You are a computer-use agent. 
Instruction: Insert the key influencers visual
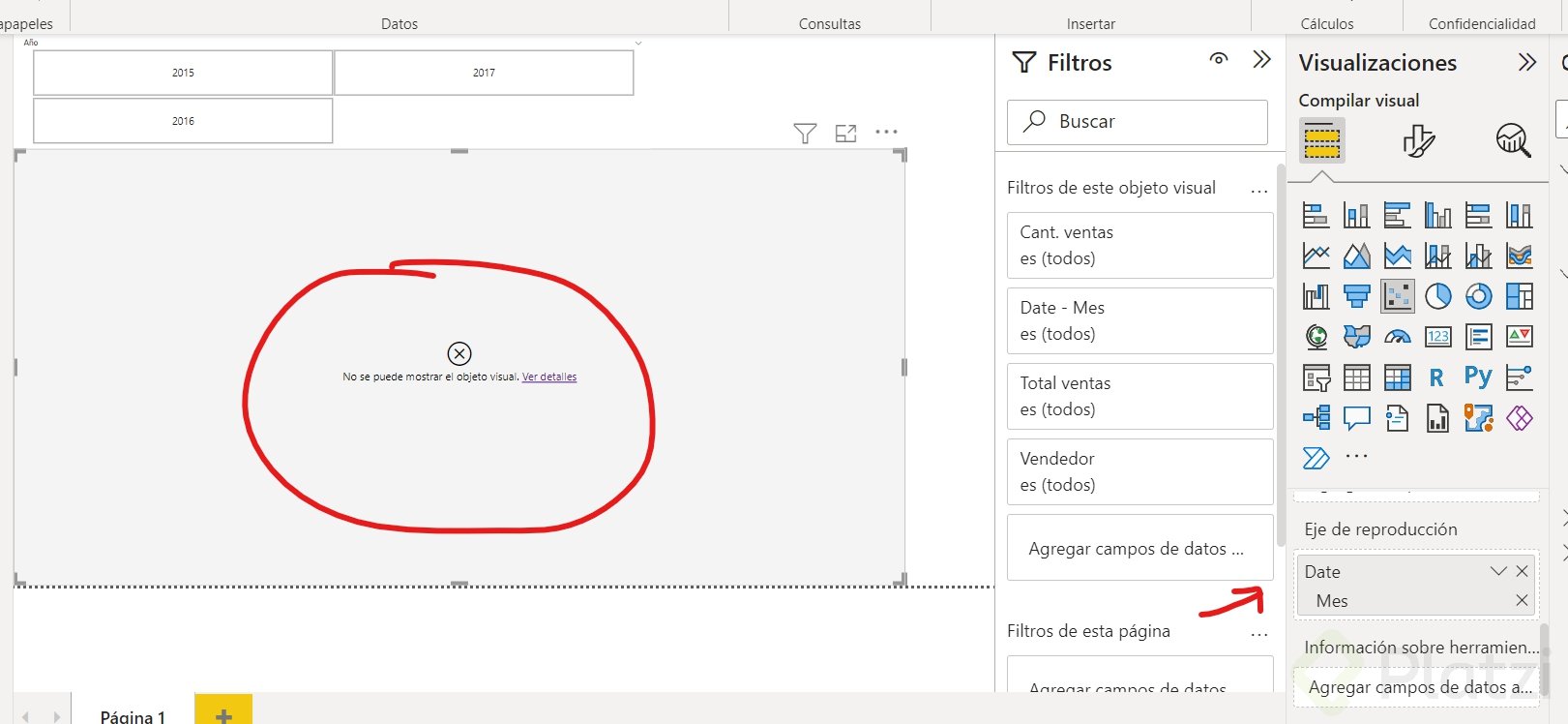click(x=1519, y=377)
